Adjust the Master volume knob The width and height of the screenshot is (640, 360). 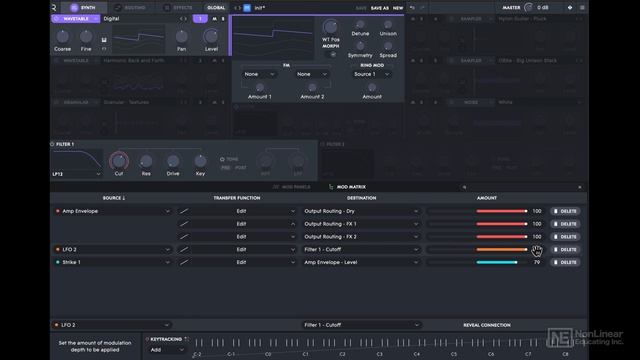pyautogui.click(x=529, y=7)
